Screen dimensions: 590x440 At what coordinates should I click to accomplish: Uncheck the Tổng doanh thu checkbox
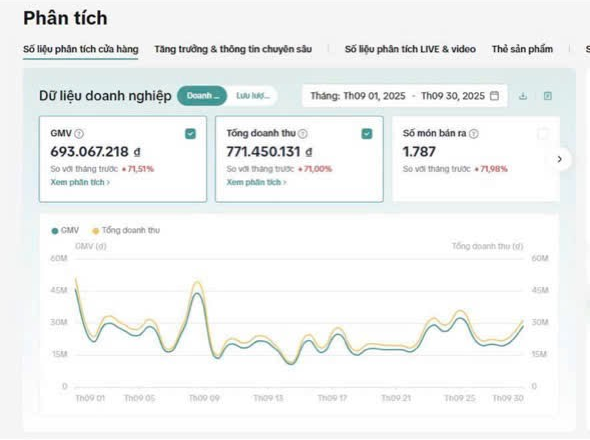(367, 134)
